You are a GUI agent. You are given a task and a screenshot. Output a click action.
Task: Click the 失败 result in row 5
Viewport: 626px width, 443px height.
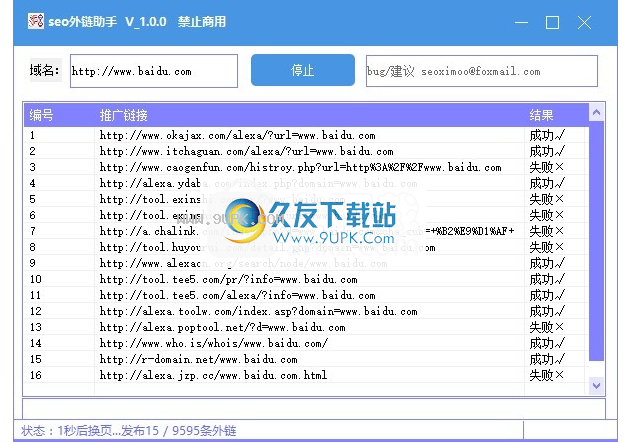(x=547, y=199)
